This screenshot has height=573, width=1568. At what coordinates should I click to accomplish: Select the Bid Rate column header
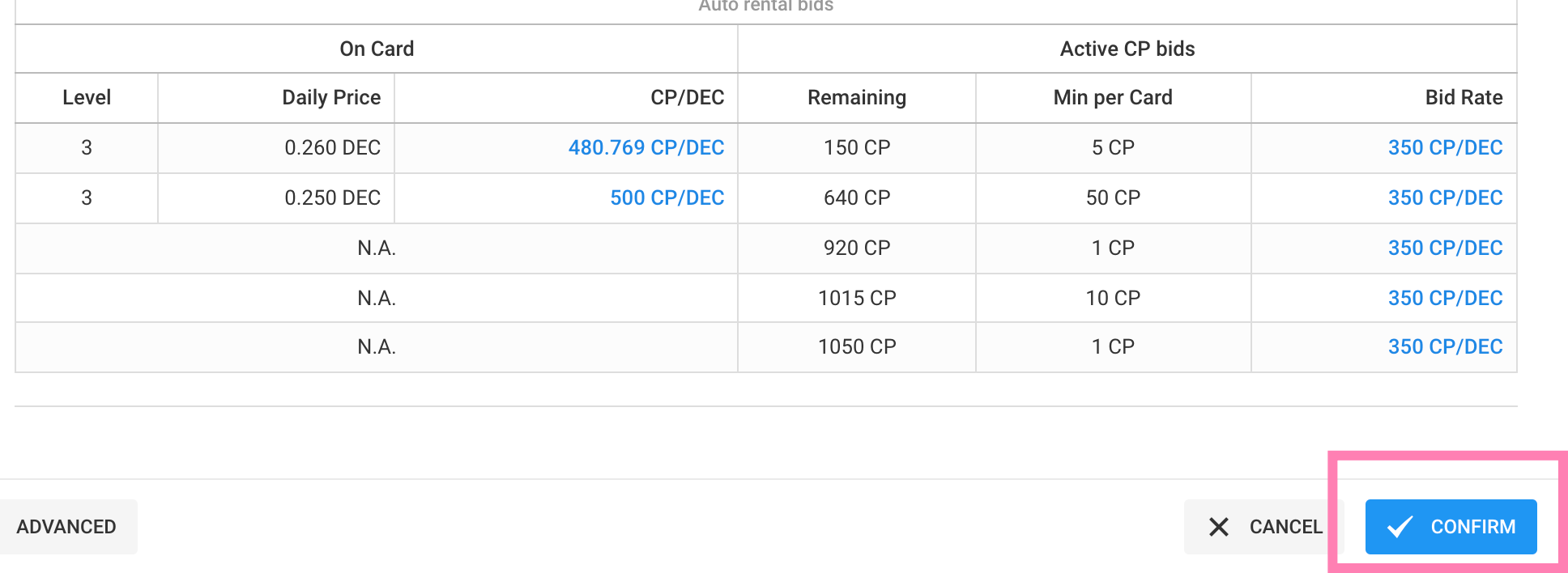[1464, 98]
